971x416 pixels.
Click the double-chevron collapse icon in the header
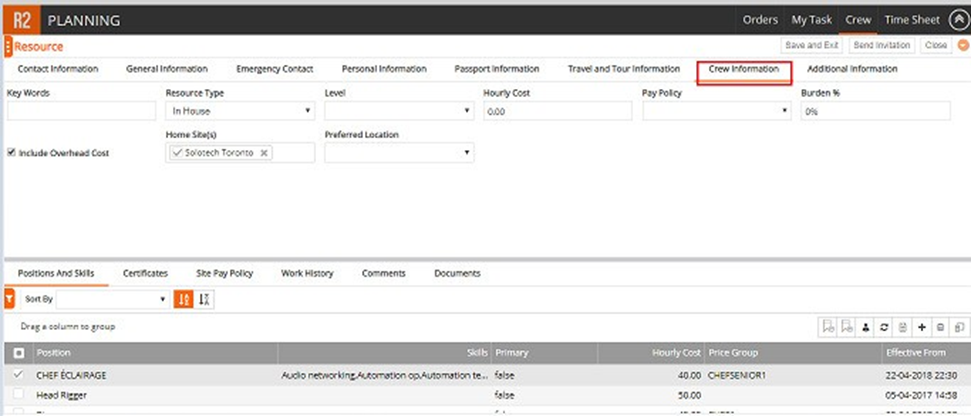(957, 19)
